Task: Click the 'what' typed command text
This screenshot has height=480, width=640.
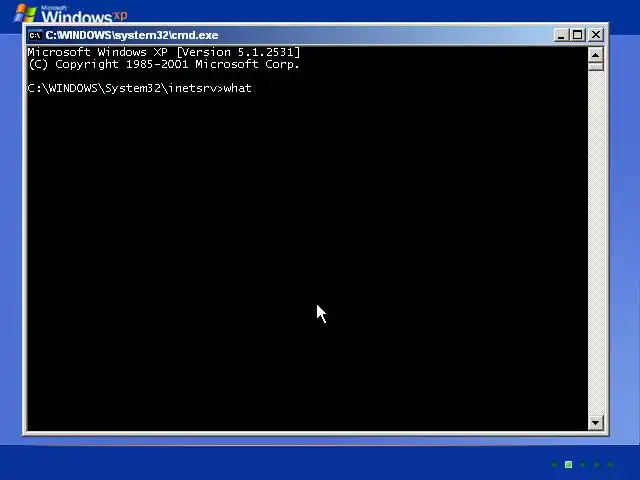Action: pyautogui.click(x=238, y=88)
